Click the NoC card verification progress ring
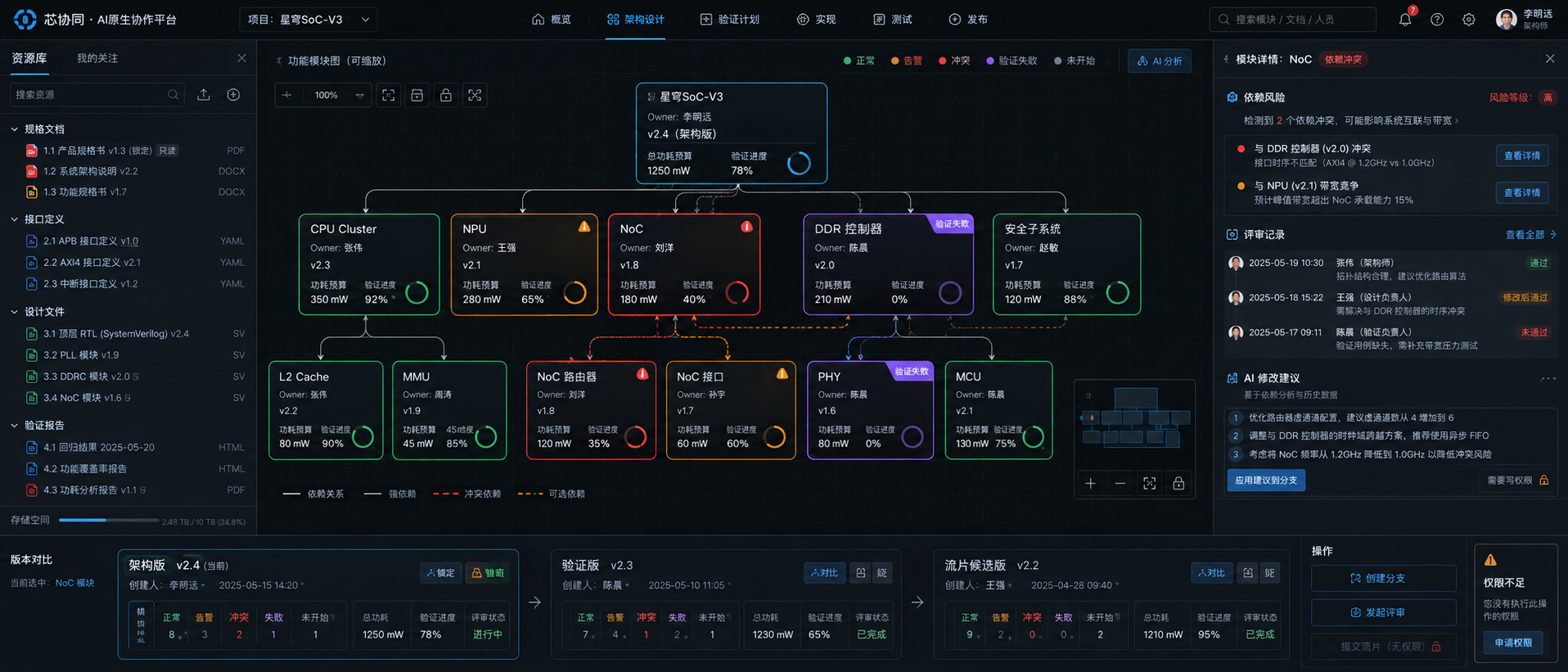 click(737, 292)
